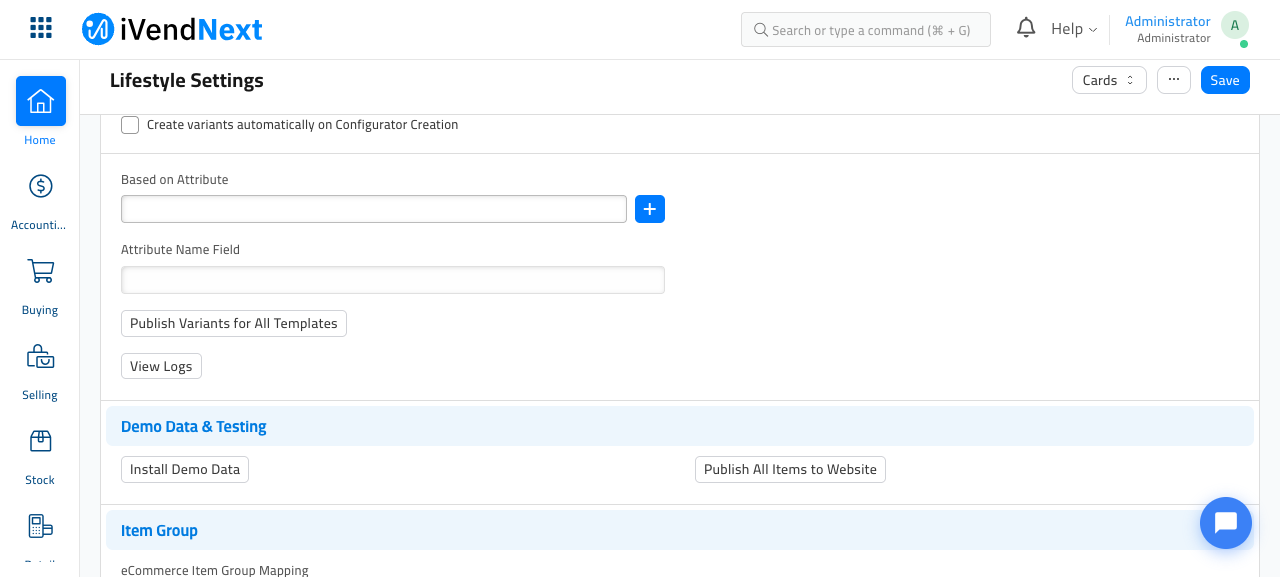Focus the Based on Attribute input field
This screenshot has width=1280, height=577.
point(374,209)
